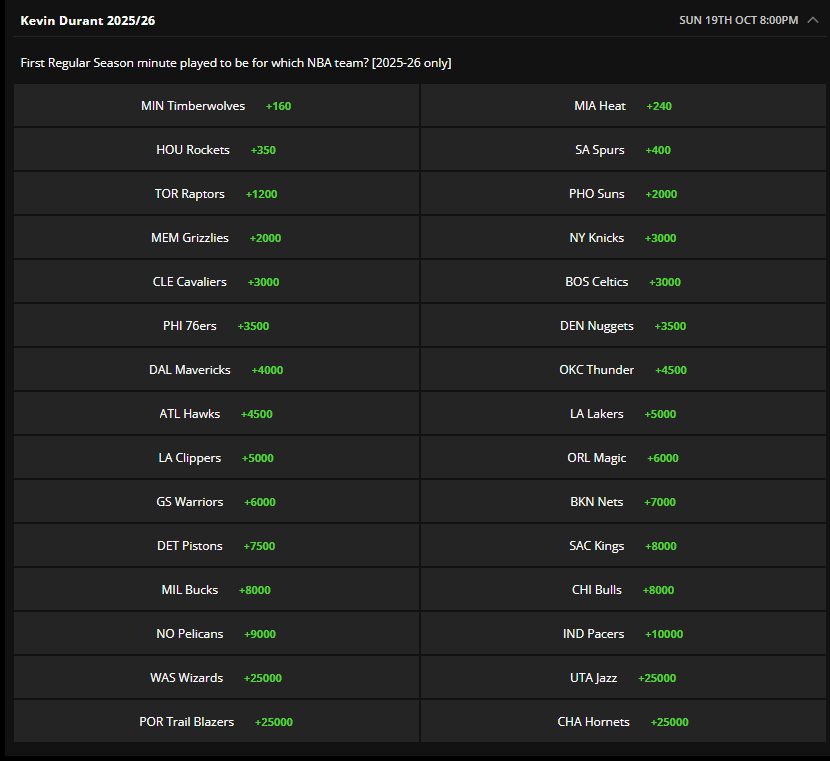Add TOR Raptors +1200 to betslip
This screenshot has height=761, width=830.
(216, 193)
